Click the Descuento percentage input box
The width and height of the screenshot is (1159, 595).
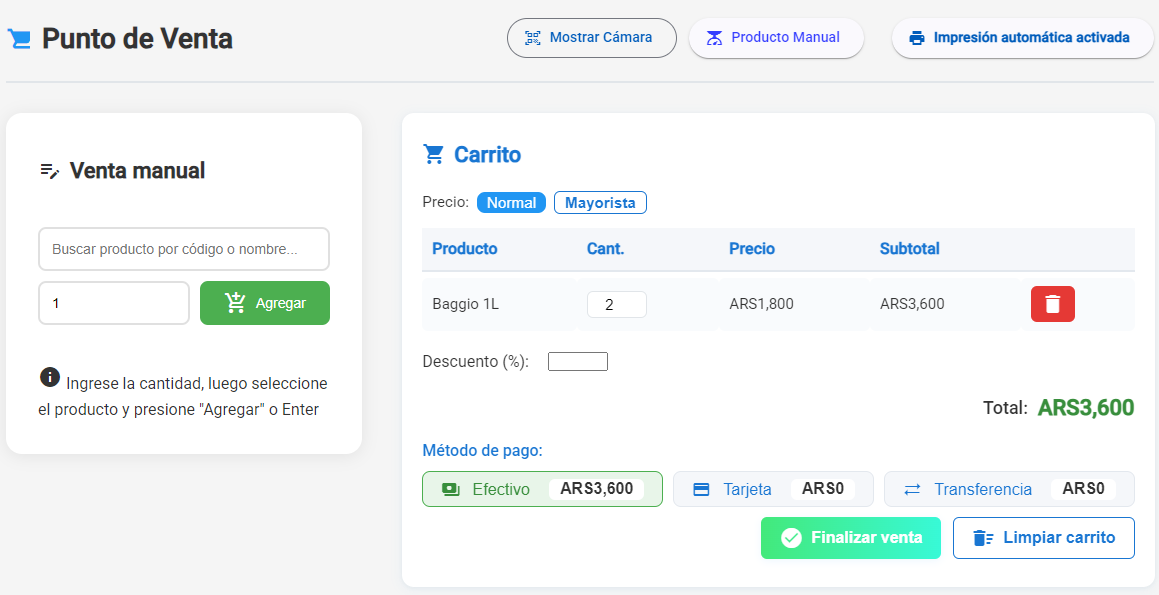click(x=577, y=361)
